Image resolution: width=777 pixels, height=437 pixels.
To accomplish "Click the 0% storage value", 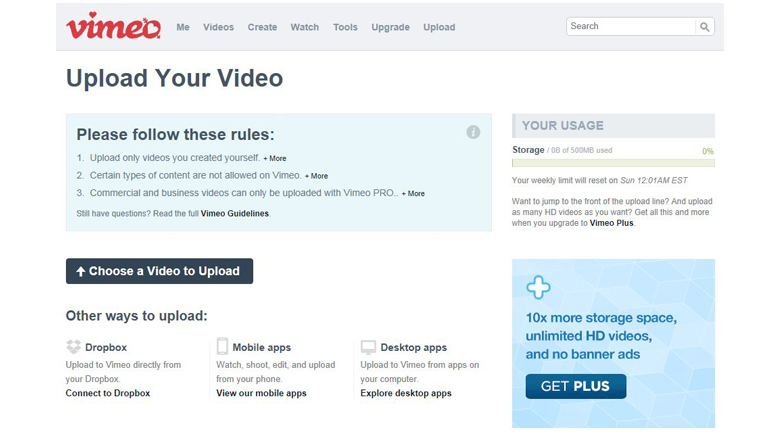I will tap(708, 151).
